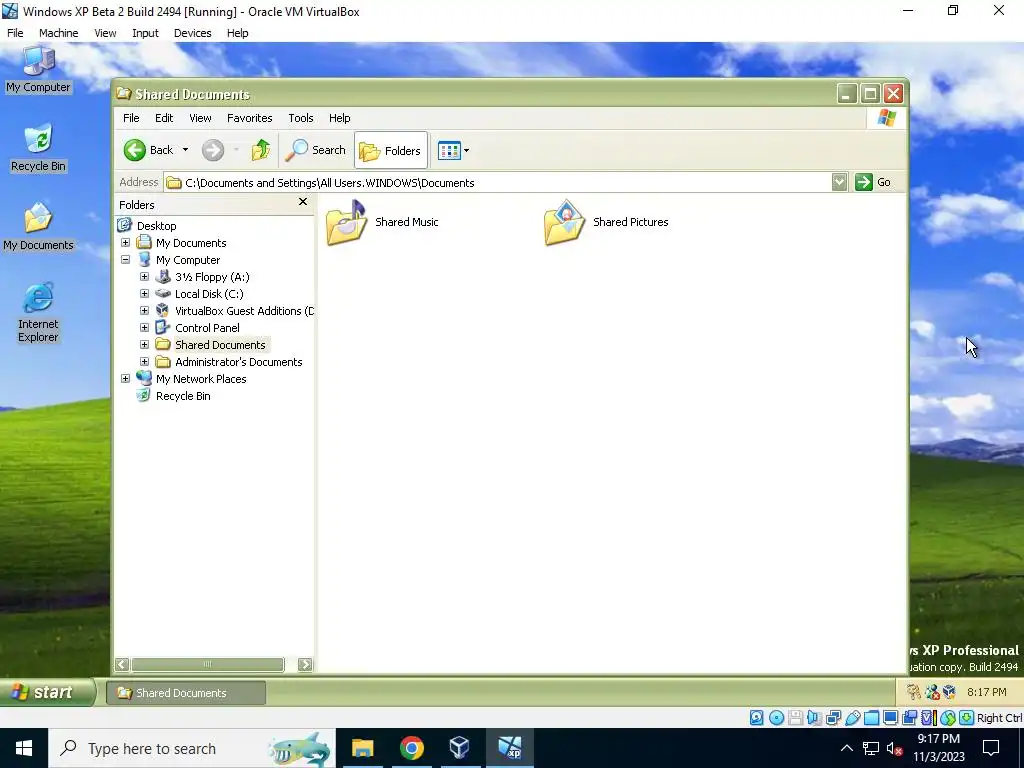Viewport: 1024px width, 768px height.
Task: Open Tools menu
Action: click(x=301, y=118)
